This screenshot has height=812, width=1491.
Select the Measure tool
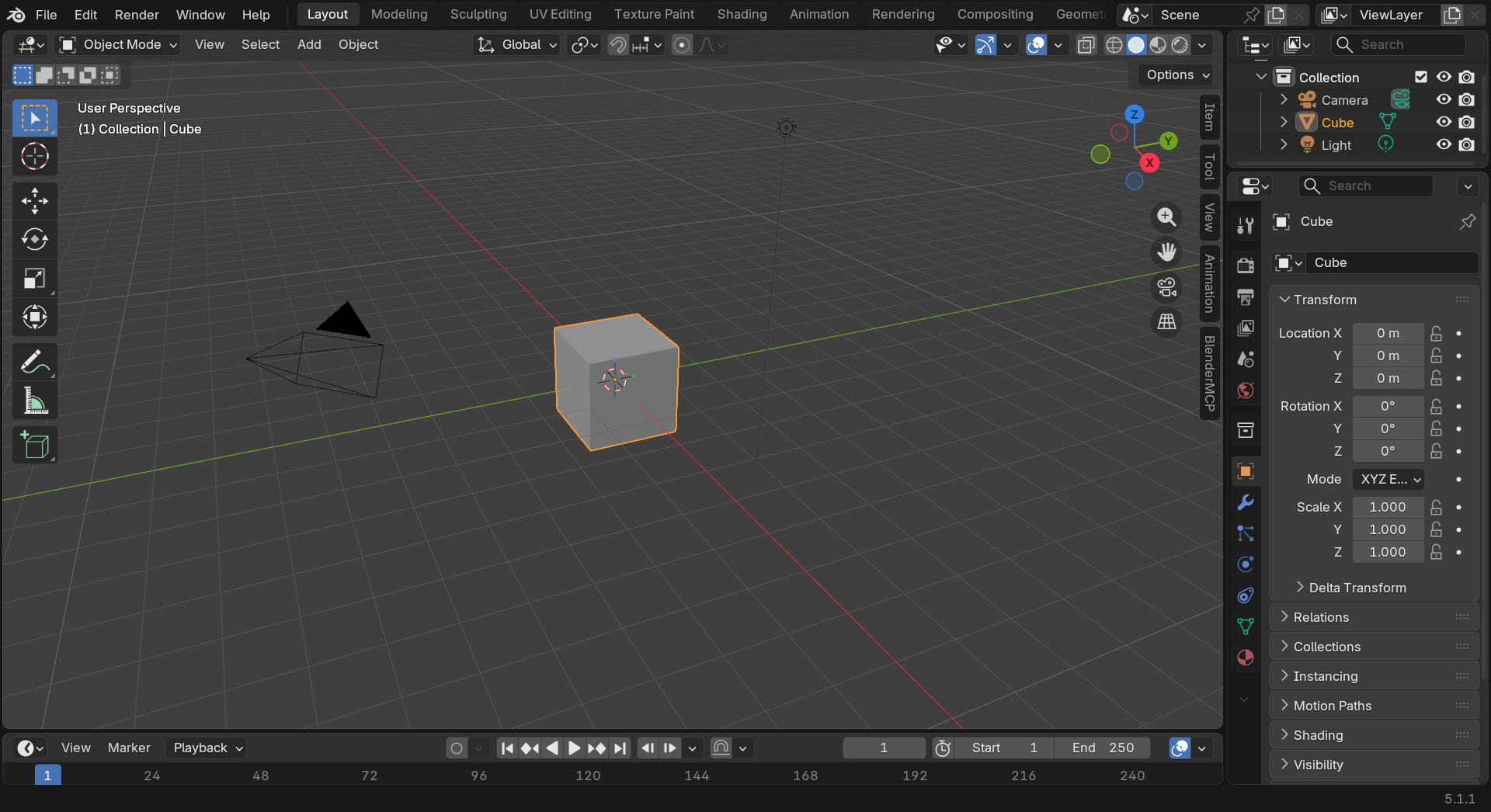coord(34,401)
